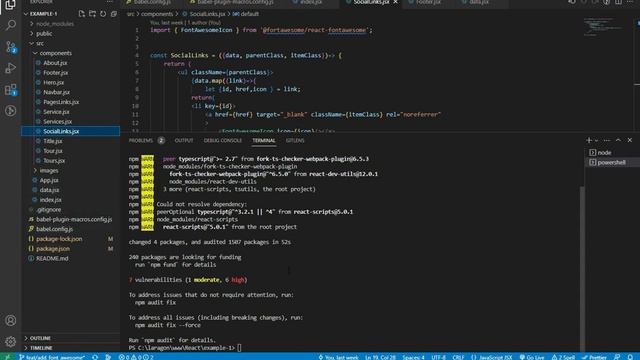This screenshot has width=640, height=360.
Task: Click the New Folder icon in Explorer header
Action: [x=92, y=14]
